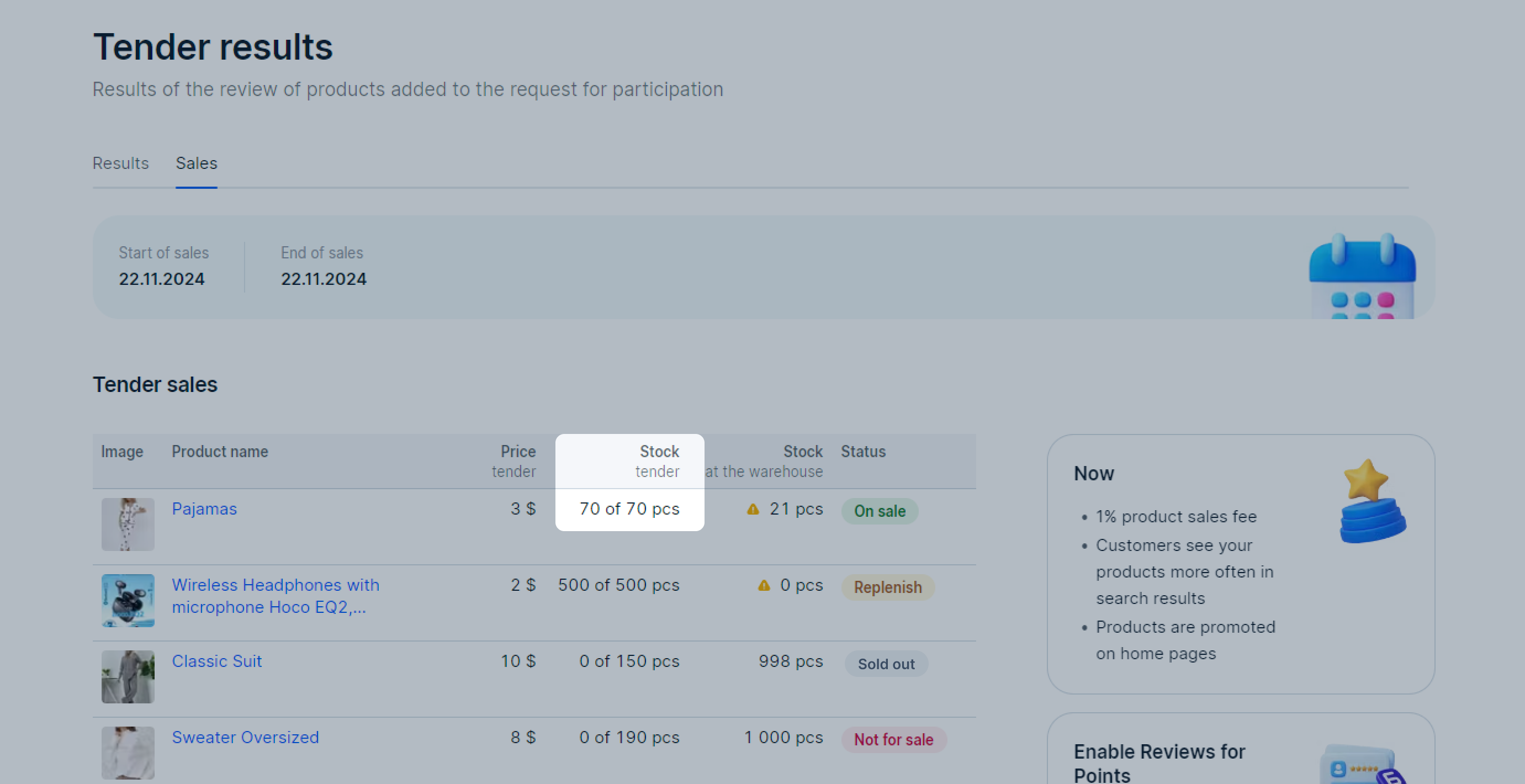Screen dimensions: 1525x784
Task: Click the Classic Suit thumbnail image
Action: [x=128, y=677]
